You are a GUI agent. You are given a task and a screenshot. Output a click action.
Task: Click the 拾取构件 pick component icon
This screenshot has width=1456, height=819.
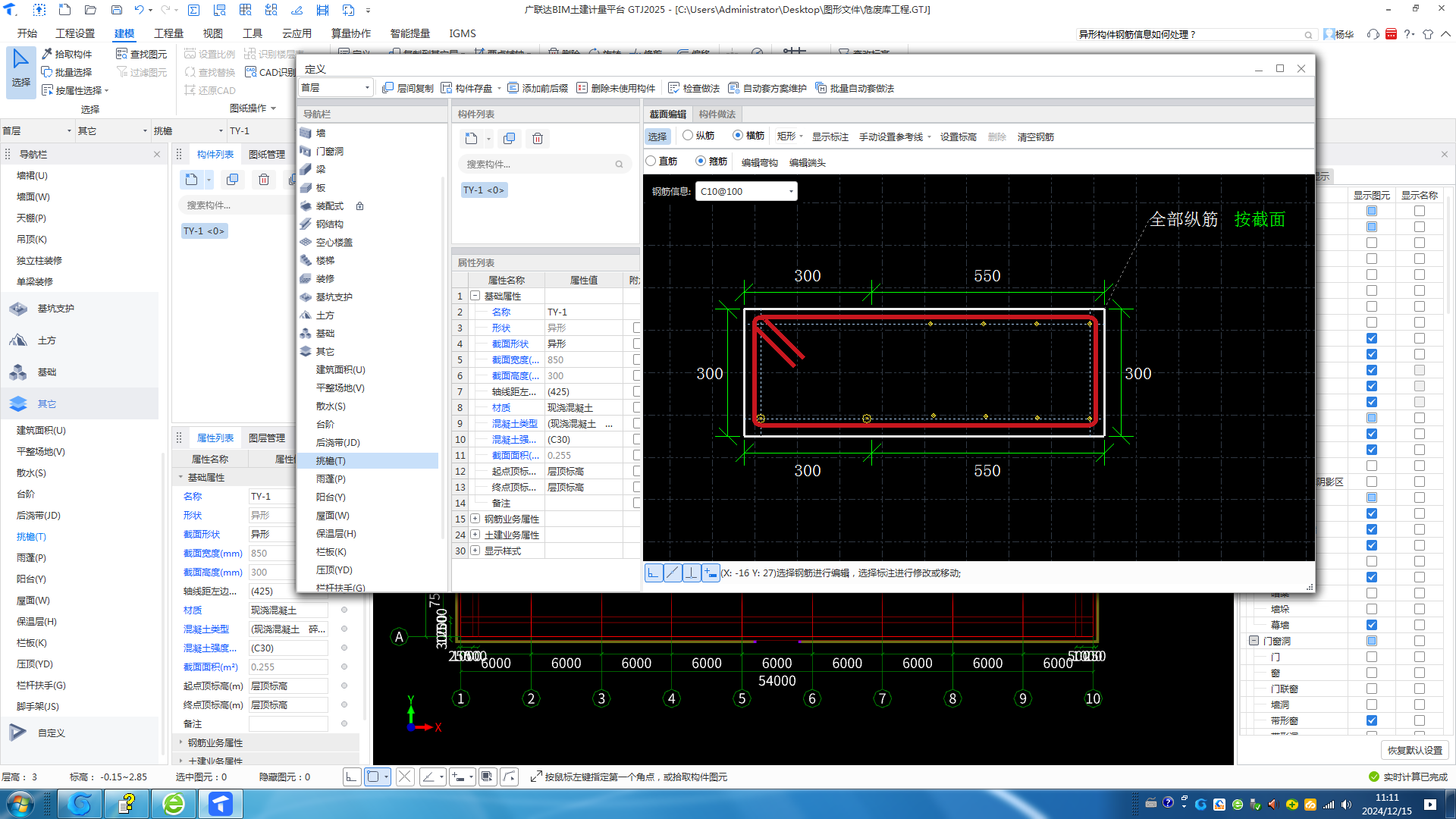pos(47,54)
